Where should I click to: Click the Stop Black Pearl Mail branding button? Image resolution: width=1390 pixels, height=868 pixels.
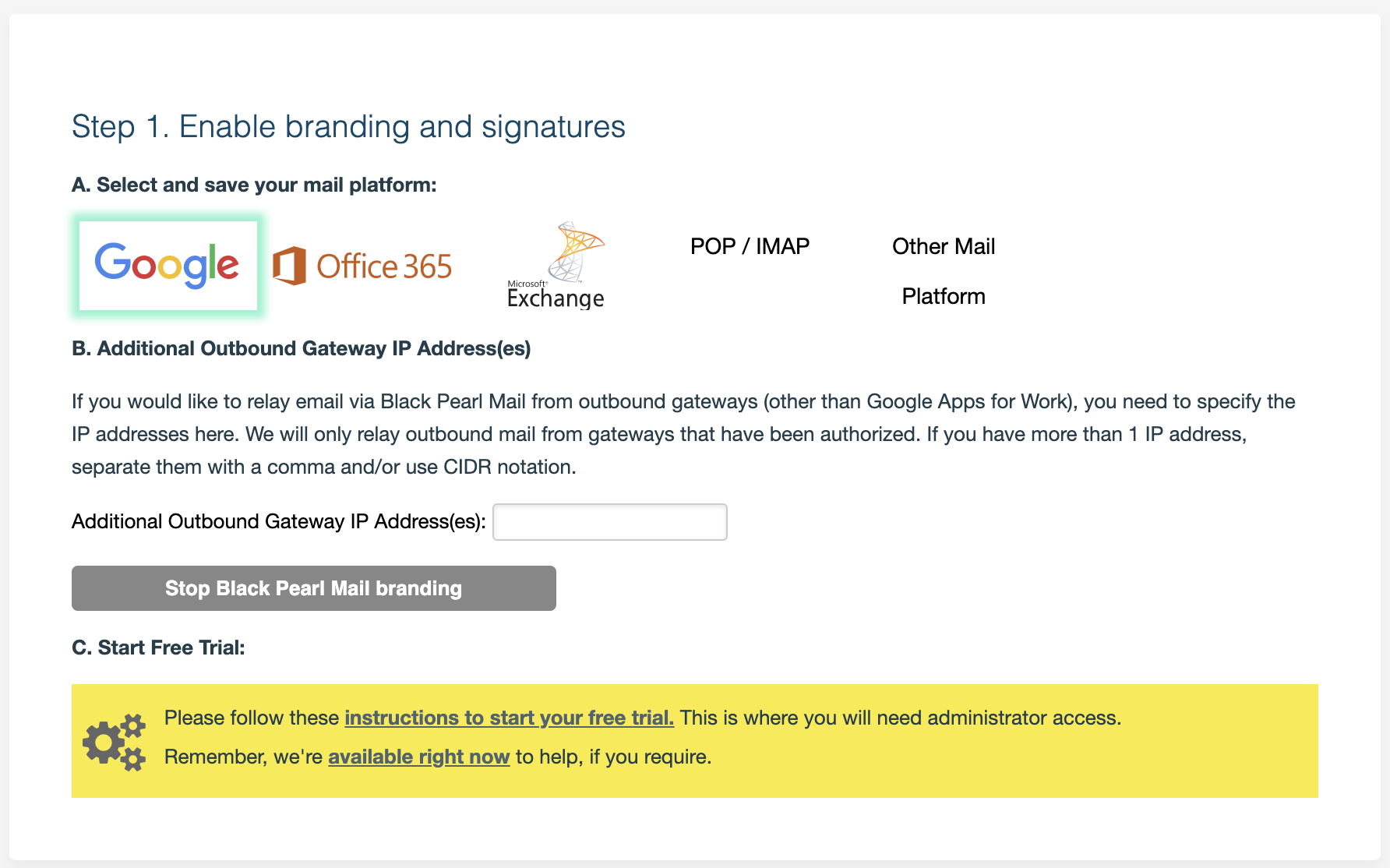[x=314, y=588]
